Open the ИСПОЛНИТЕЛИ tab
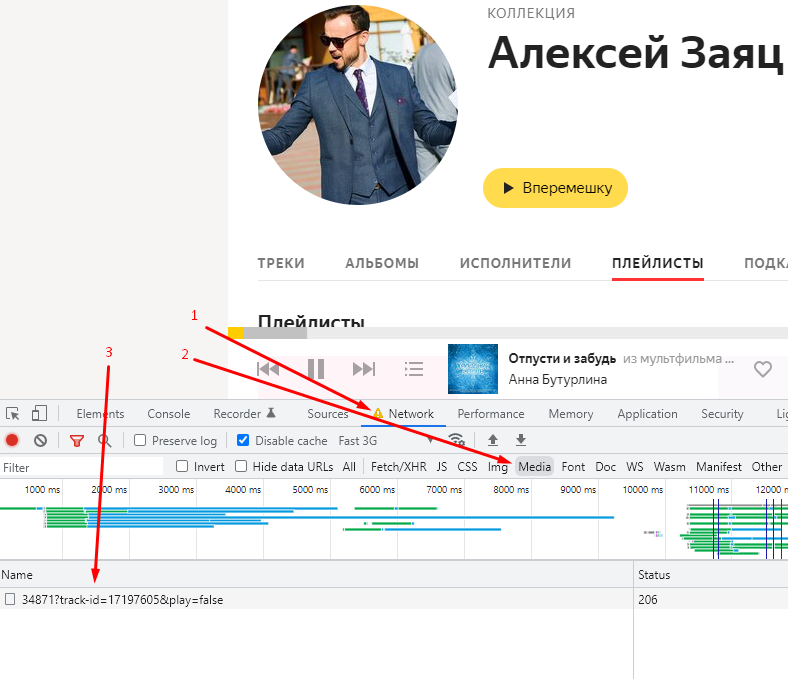This screenshot has width=788, height=679. coord(515,263)
